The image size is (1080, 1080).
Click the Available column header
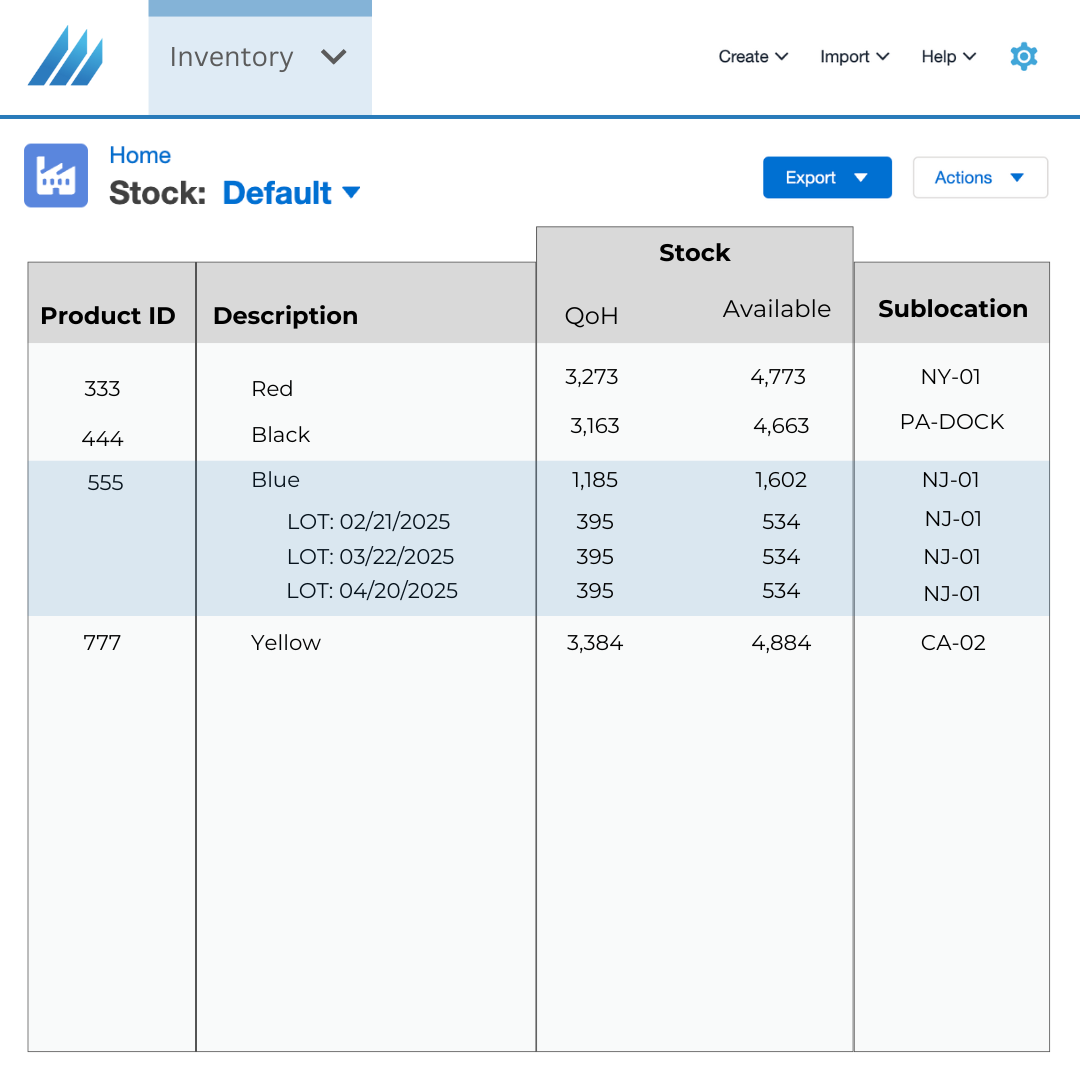coord(776,309)
